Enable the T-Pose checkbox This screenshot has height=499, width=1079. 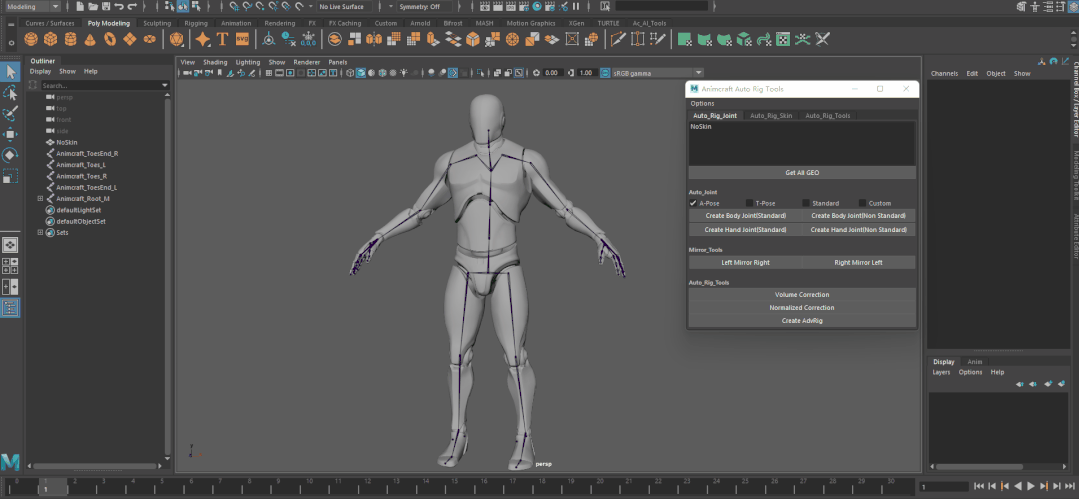coord(749,203)
